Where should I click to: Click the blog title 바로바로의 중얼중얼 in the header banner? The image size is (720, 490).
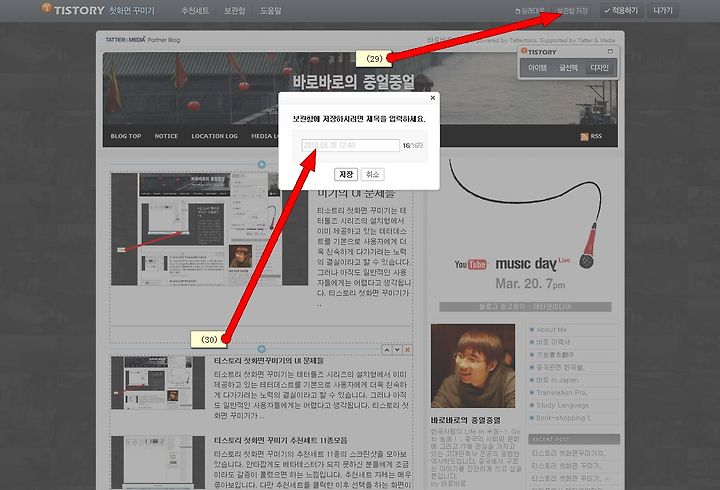pyautogui.click(x=353, y=82)
